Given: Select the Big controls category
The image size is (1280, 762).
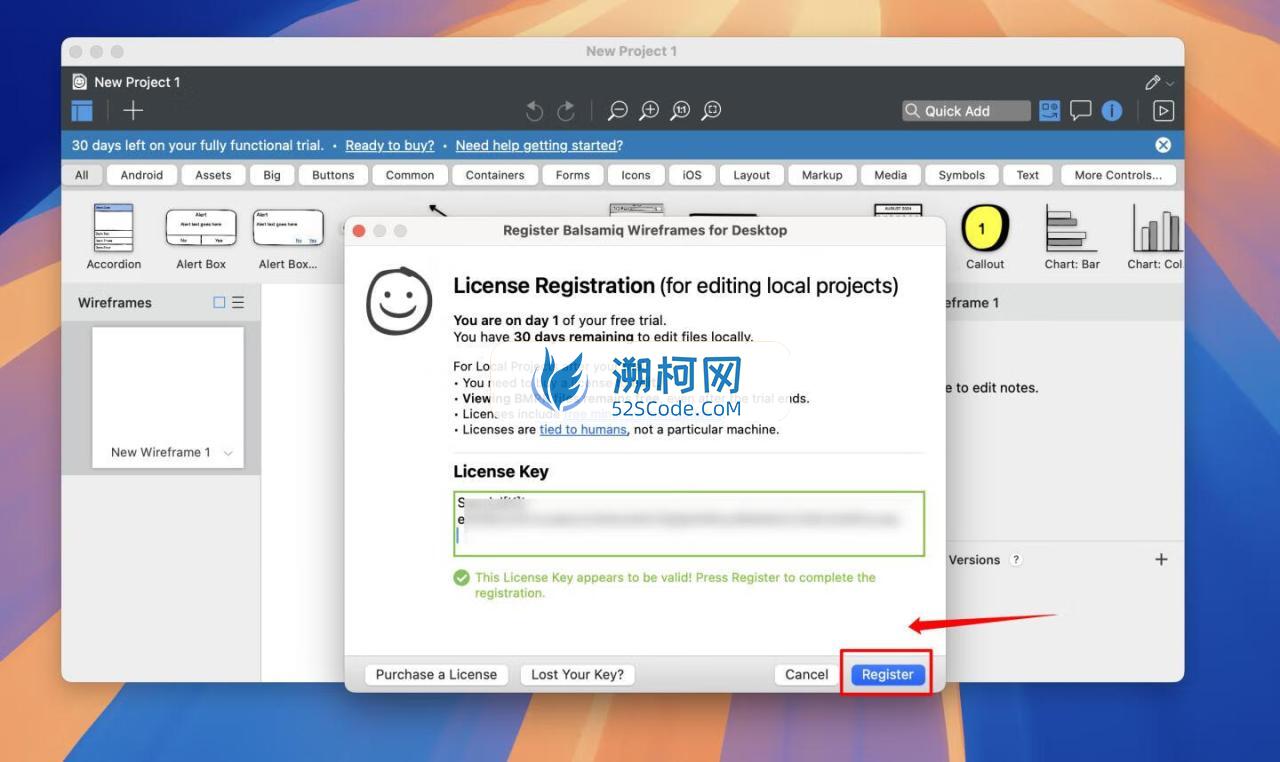Looking at the screenshot, I should click(x=272, y=175).
